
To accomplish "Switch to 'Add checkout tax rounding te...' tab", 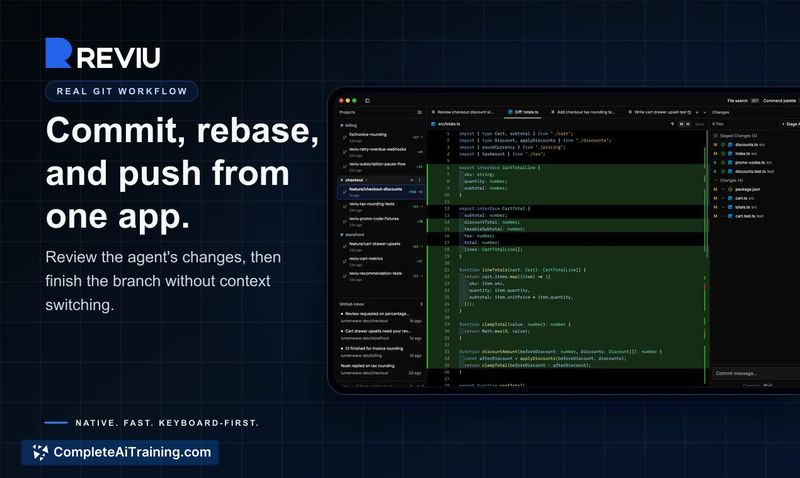I will 583,112.
